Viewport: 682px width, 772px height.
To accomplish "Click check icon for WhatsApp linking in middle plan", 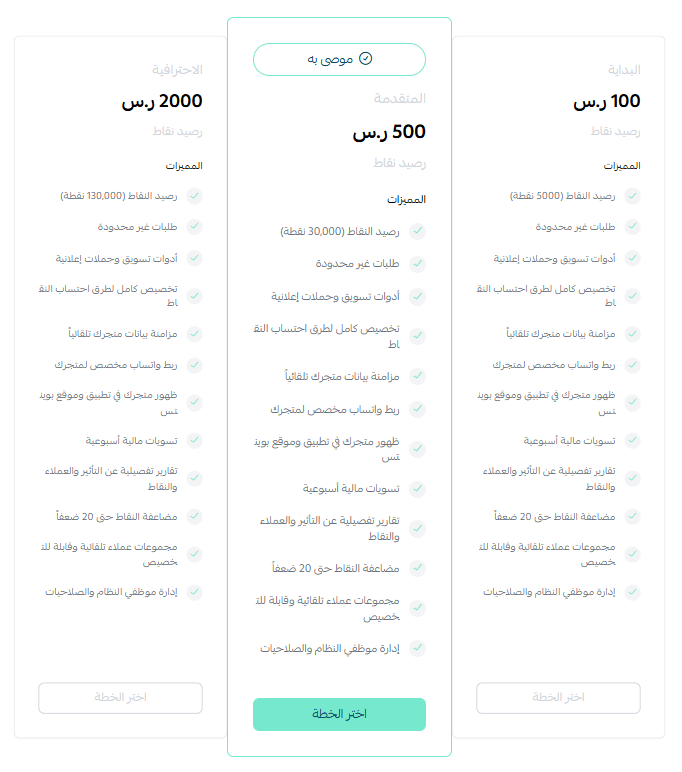I will coord(418,409).
